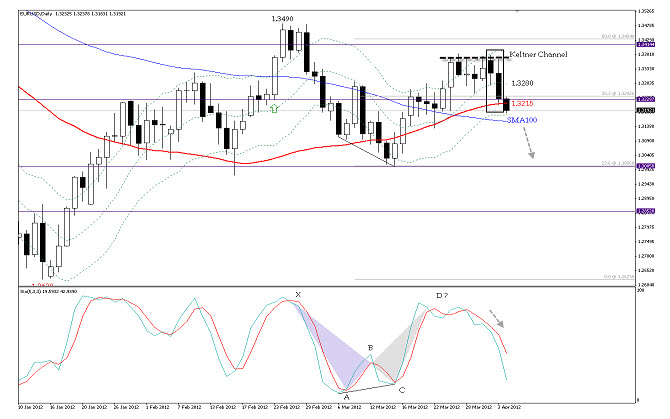Click the 3 Apr 2012 date label
The width and height of the screenshot is (670, 419).
click(x=509, y=407)
